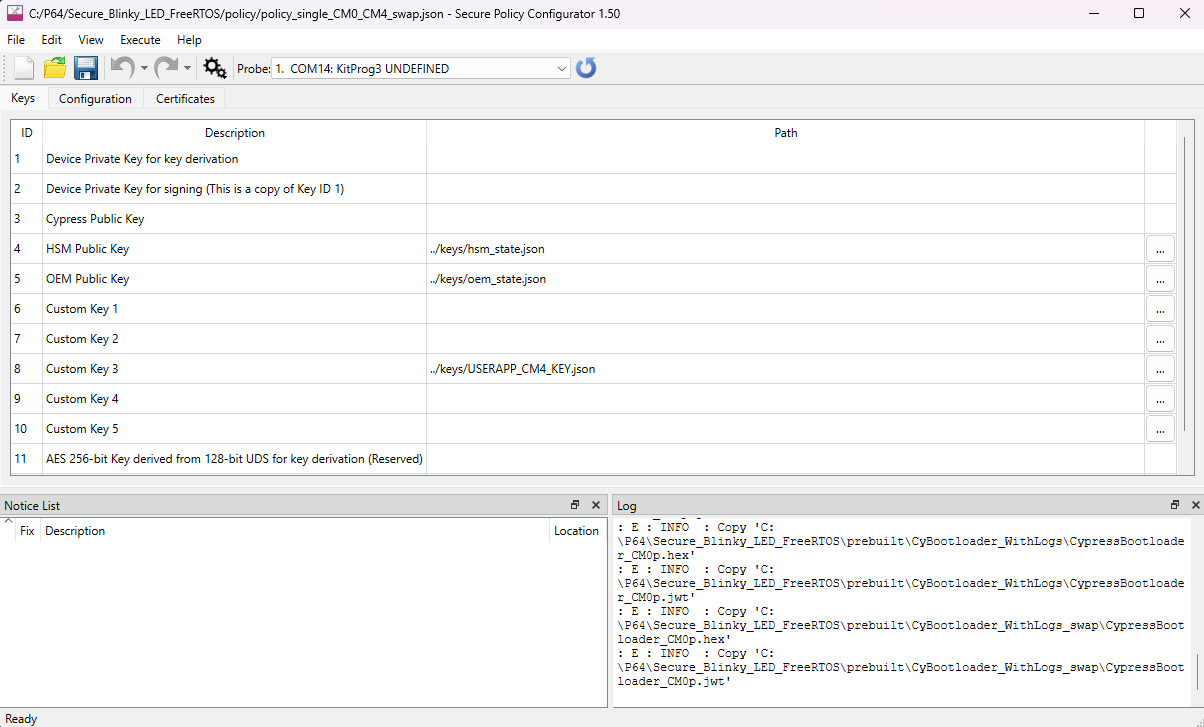Open the View menu
The image size is (1204, 727).
[91, 40]
